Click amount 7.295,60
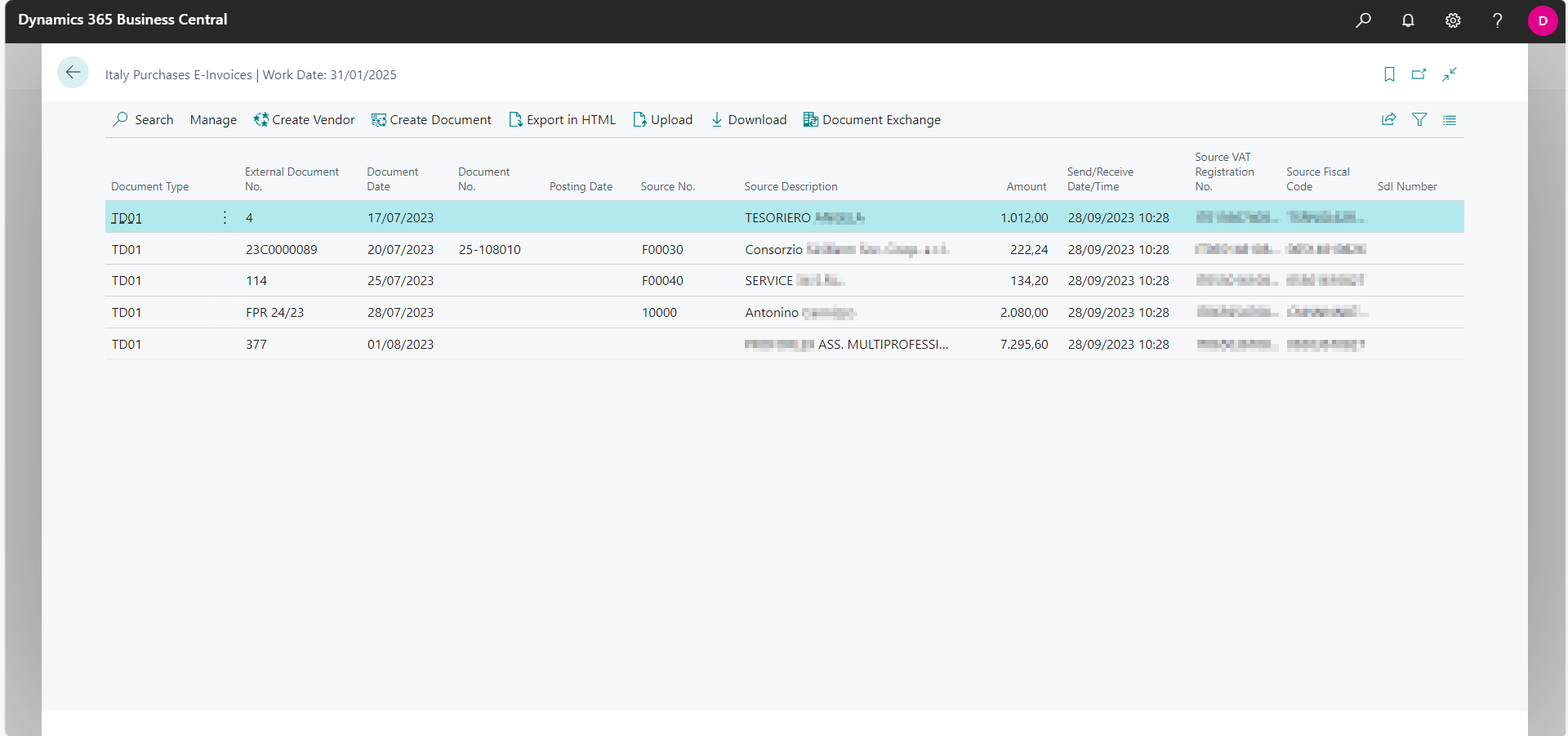Viewport: 1568px width, 736px height. click(x=1024, y=344)
